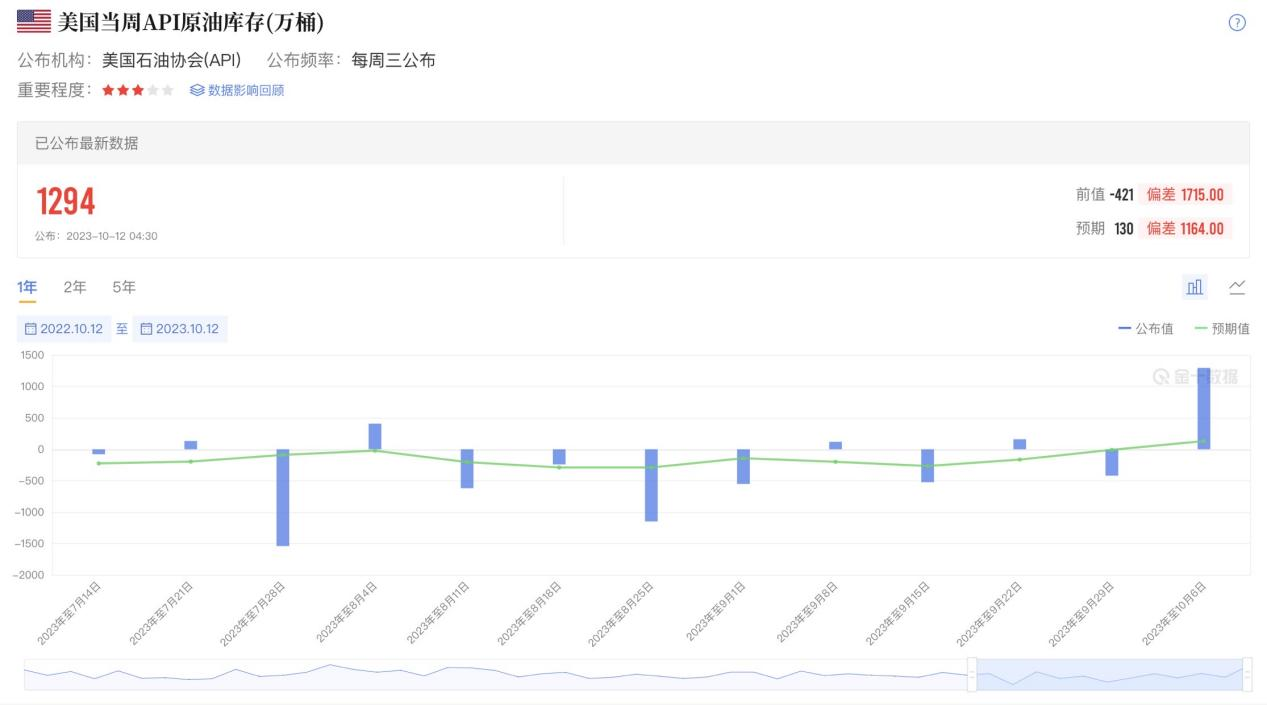Click the third importance star
The width and height of the screenshot is (1267, 705).
(138, 90)
